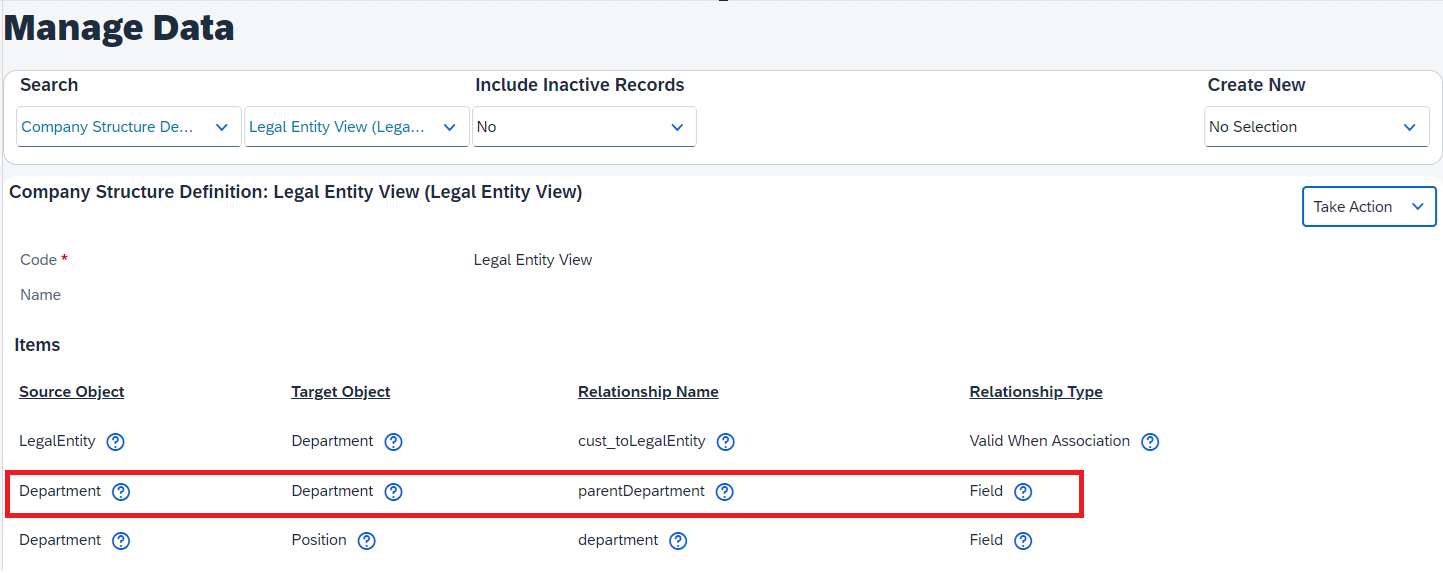Click the Relationship Type column header
The image size is (1443, 573).
coord(1036,392)
